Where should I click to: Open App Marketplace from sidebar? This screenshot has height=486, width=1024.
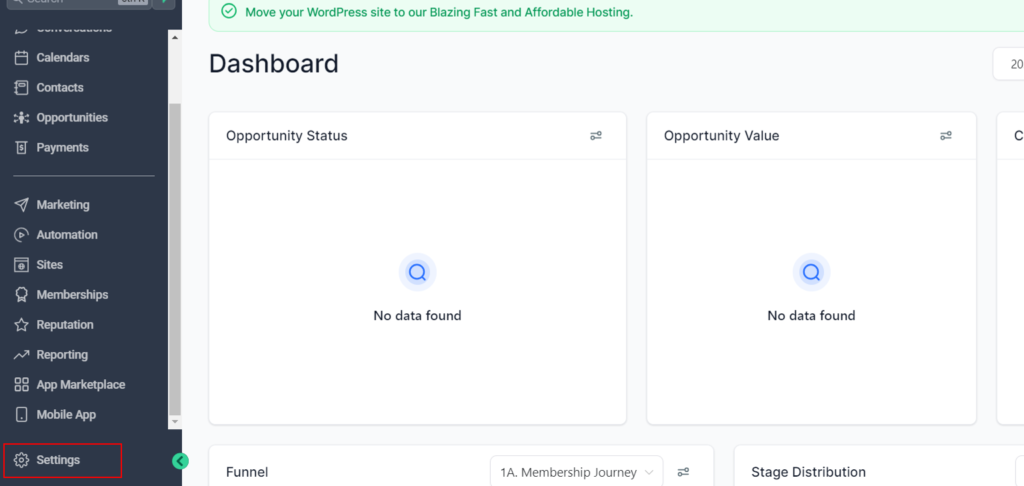click(x=80, y=385)
